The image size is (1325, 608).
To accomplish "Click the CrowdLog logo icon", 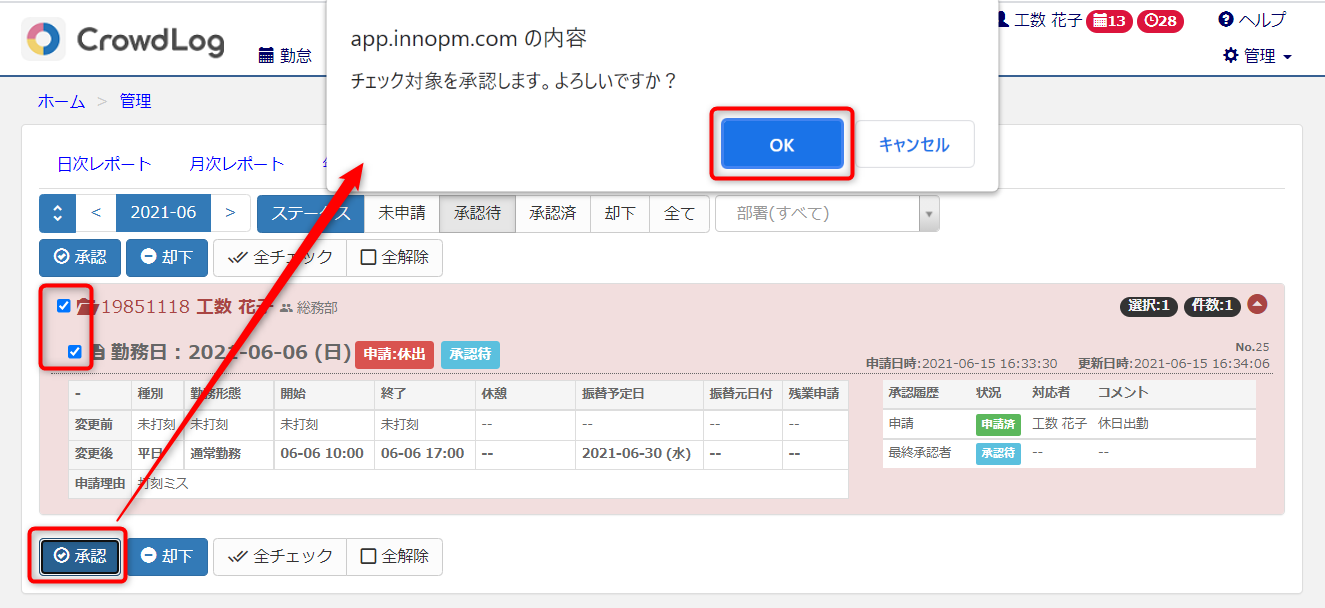I will 43,39.
